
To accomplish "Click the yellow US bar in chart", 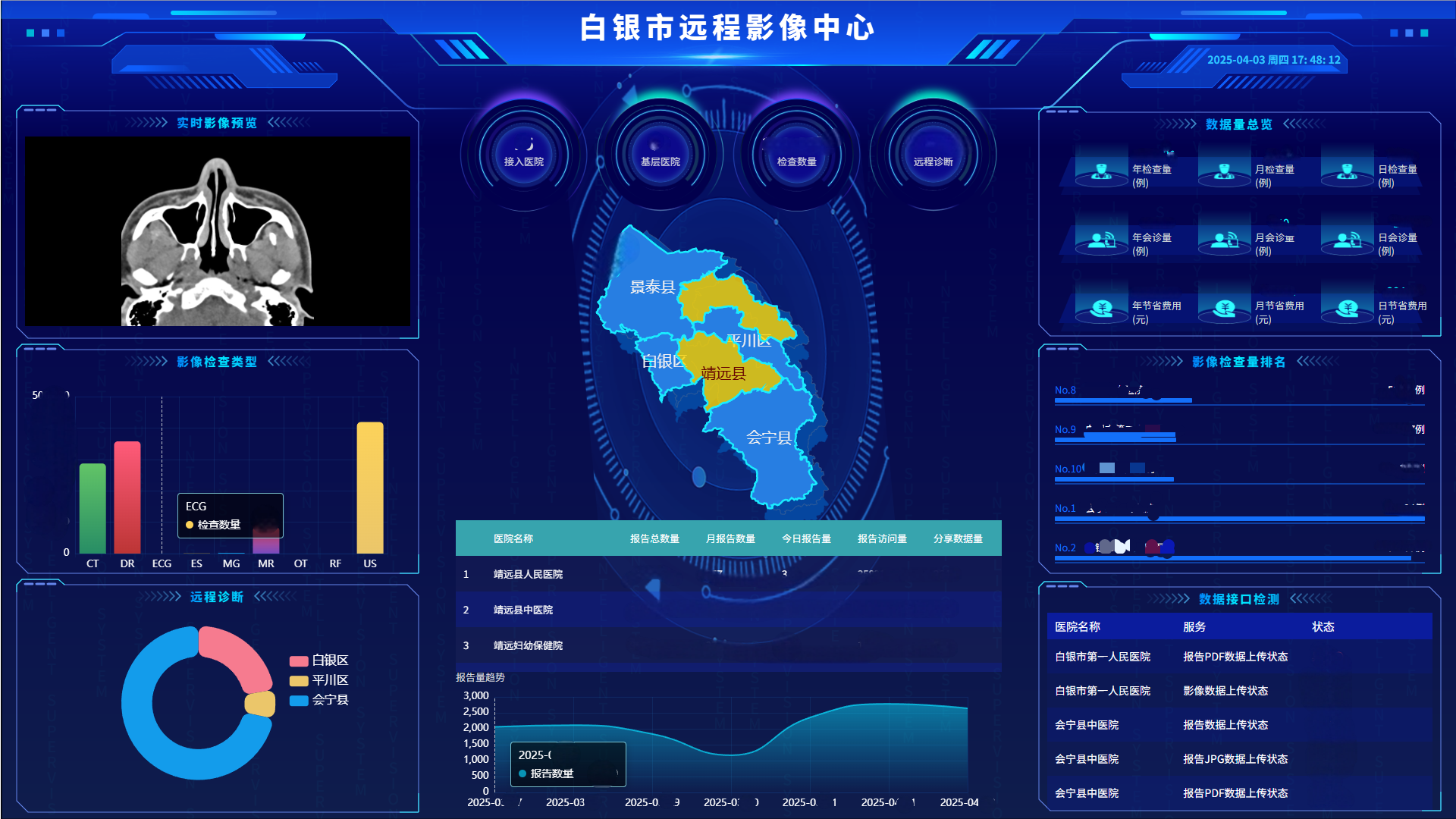I will pos(370,488).
